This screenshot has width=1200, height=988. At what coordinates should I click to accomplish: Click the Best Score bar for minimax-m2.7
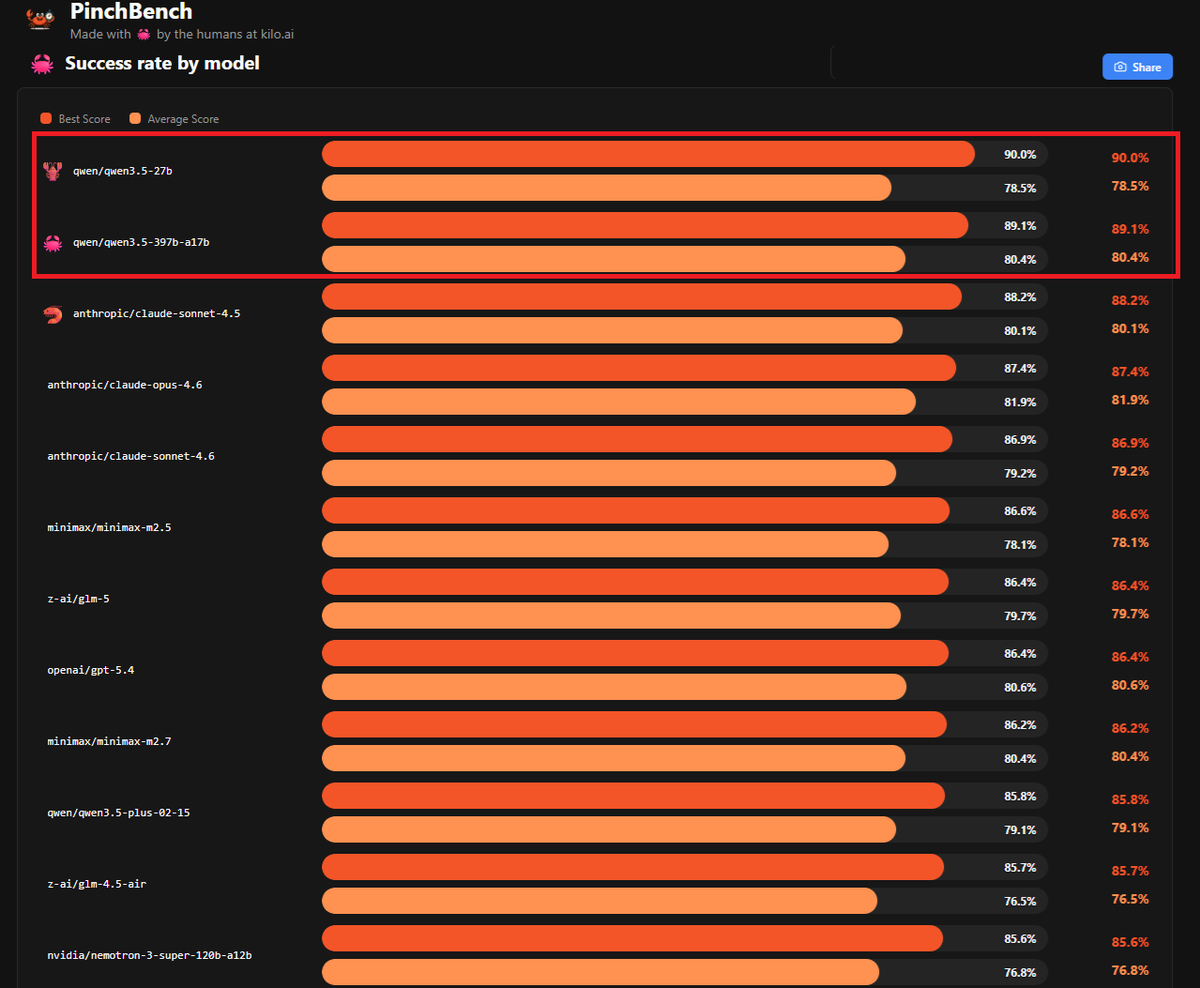coord(634,724)
